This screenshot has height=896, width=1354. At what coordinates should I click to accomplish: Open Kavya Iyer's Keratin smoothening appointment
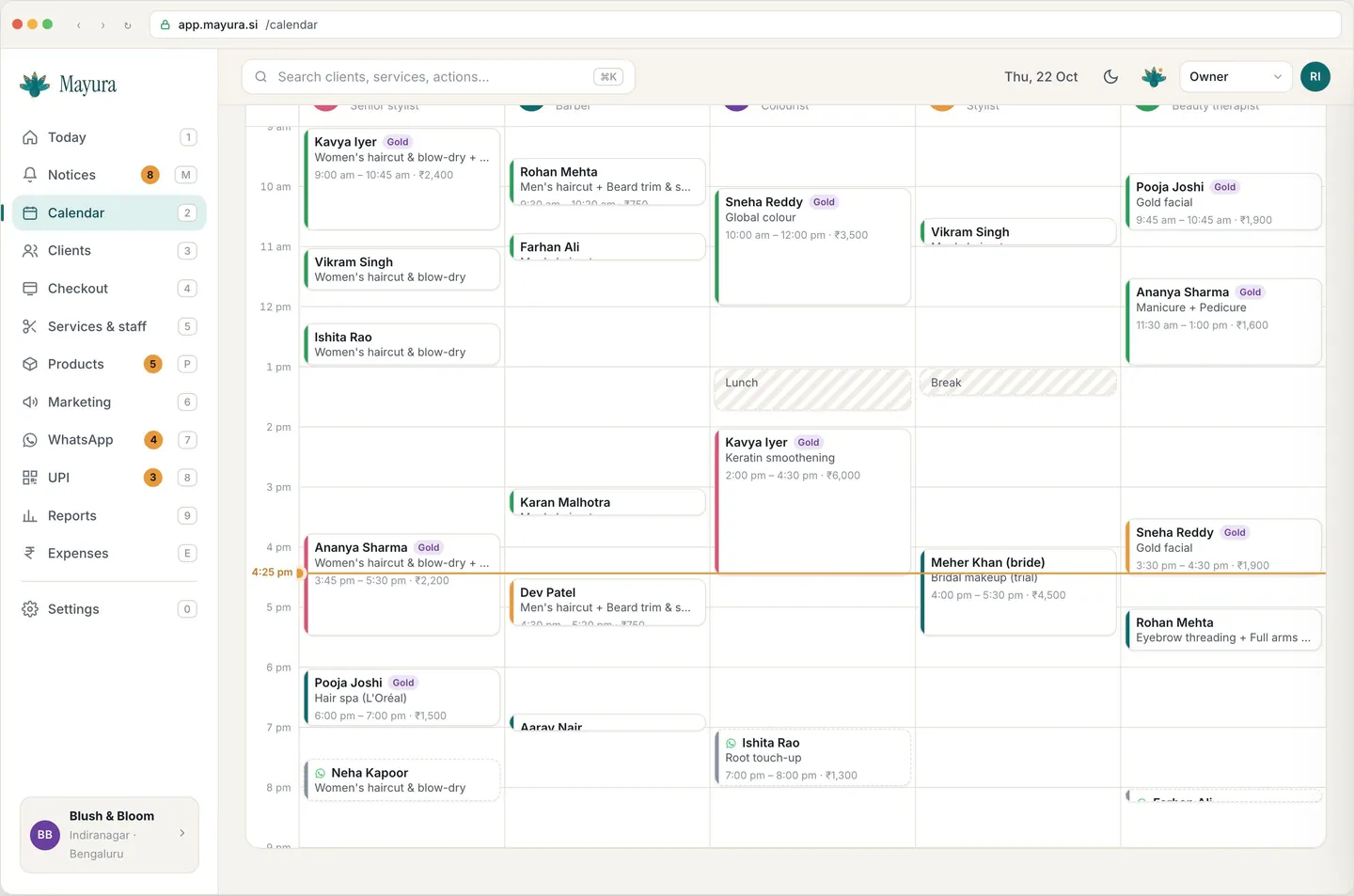813,501
